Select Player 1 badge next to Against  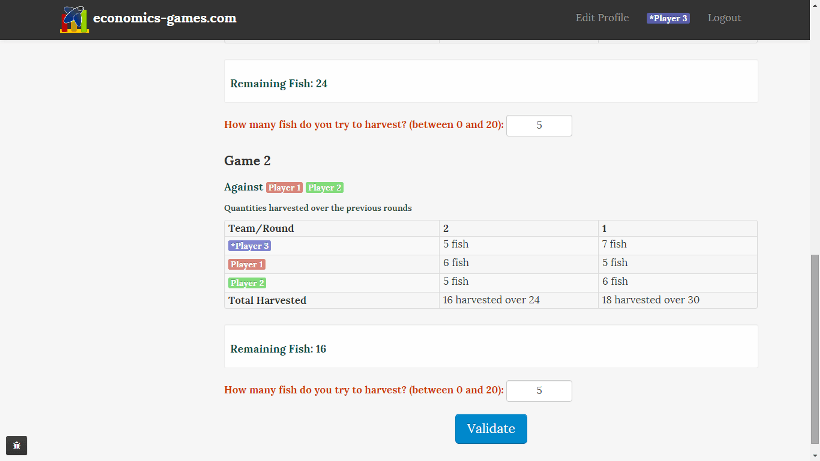(284, 188)
